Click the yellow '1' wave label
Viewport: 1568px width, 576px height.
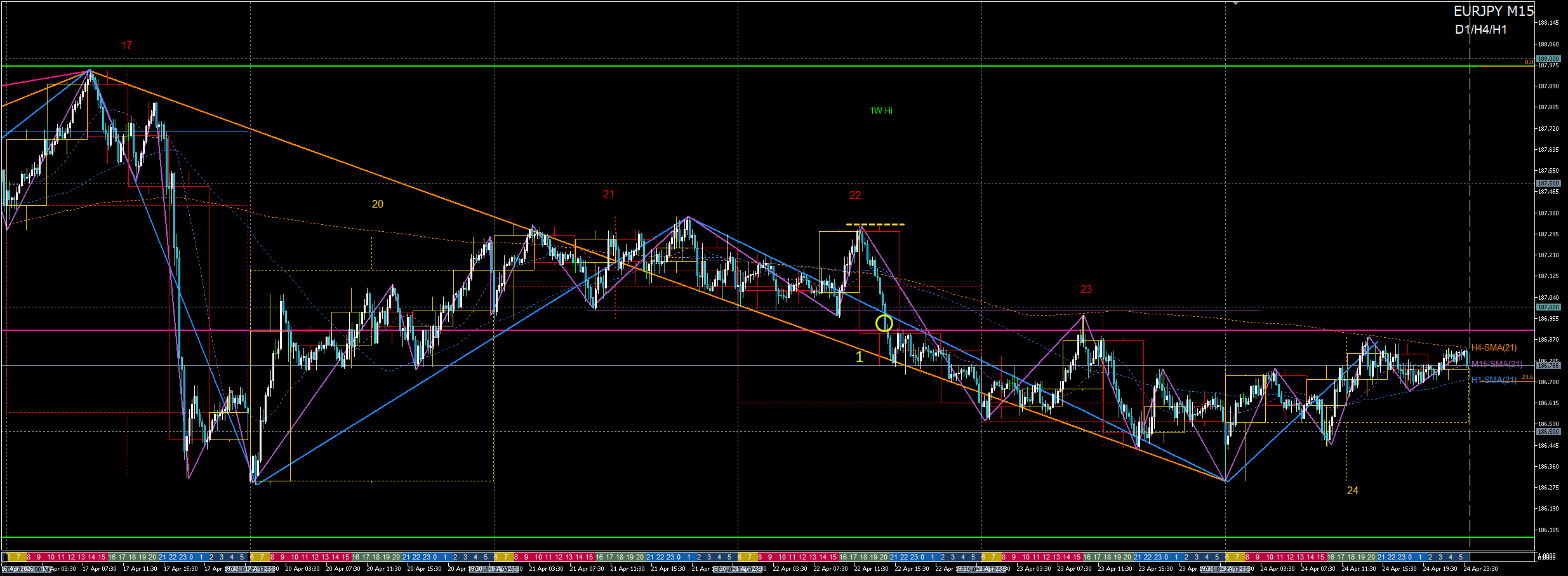(x=859, y=358)
